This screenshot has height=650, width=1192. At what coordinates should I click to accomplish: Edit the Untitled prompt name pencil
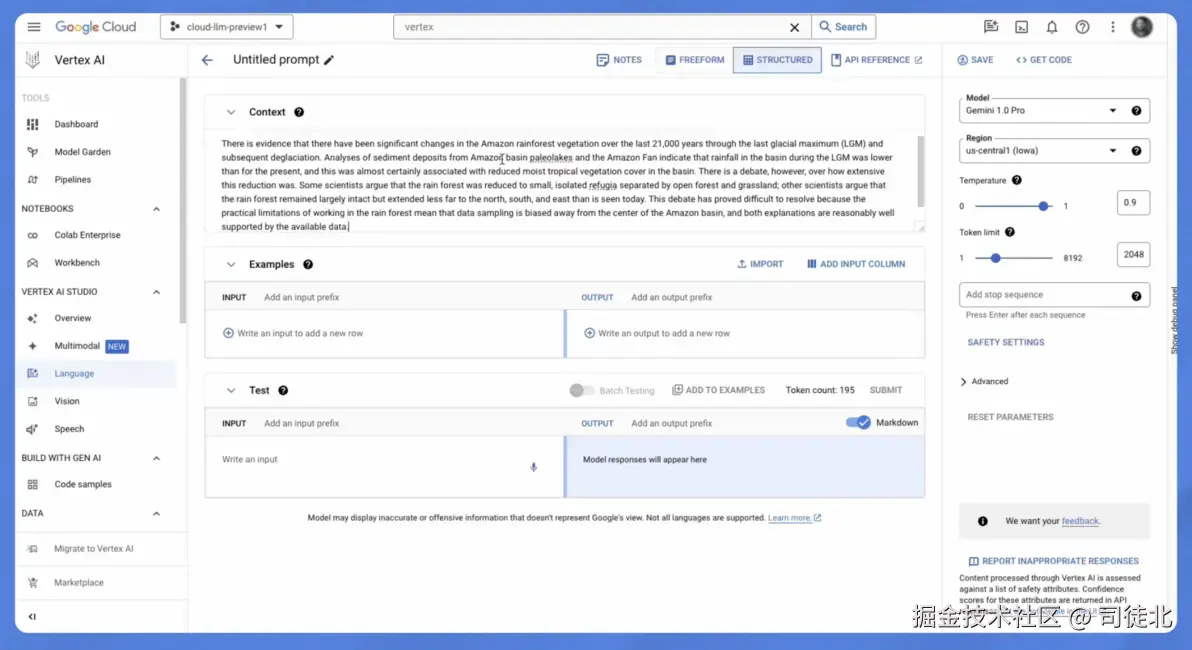(x=328, y=60)
